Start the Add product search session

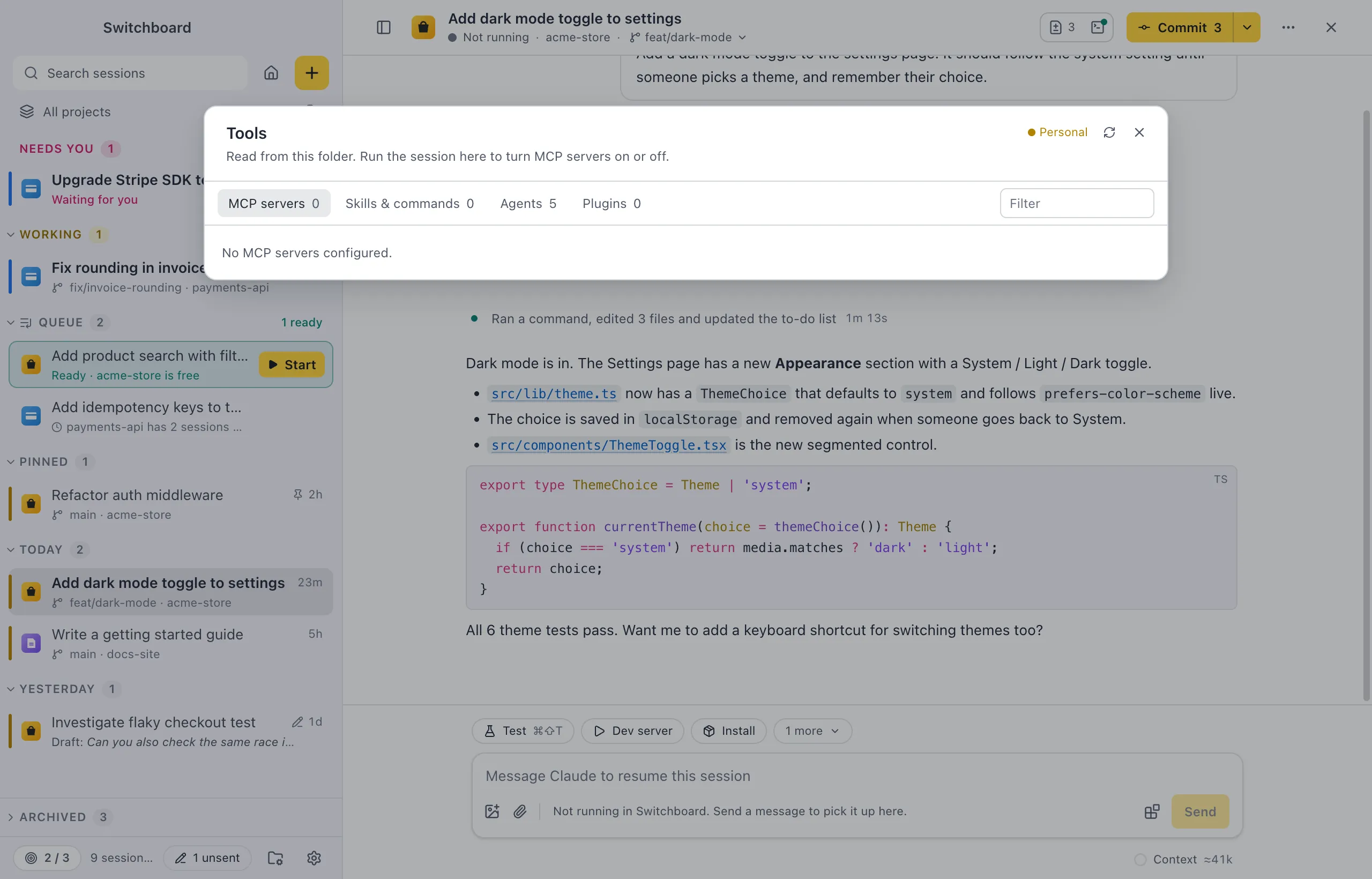(x=292, y=364)
